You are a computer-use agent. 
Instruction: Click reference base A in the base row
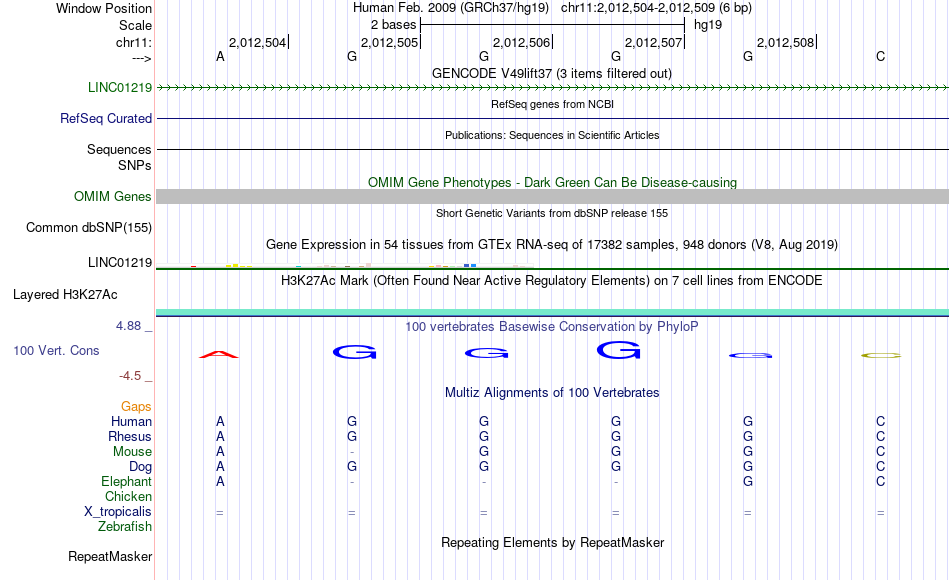point(220,56)
